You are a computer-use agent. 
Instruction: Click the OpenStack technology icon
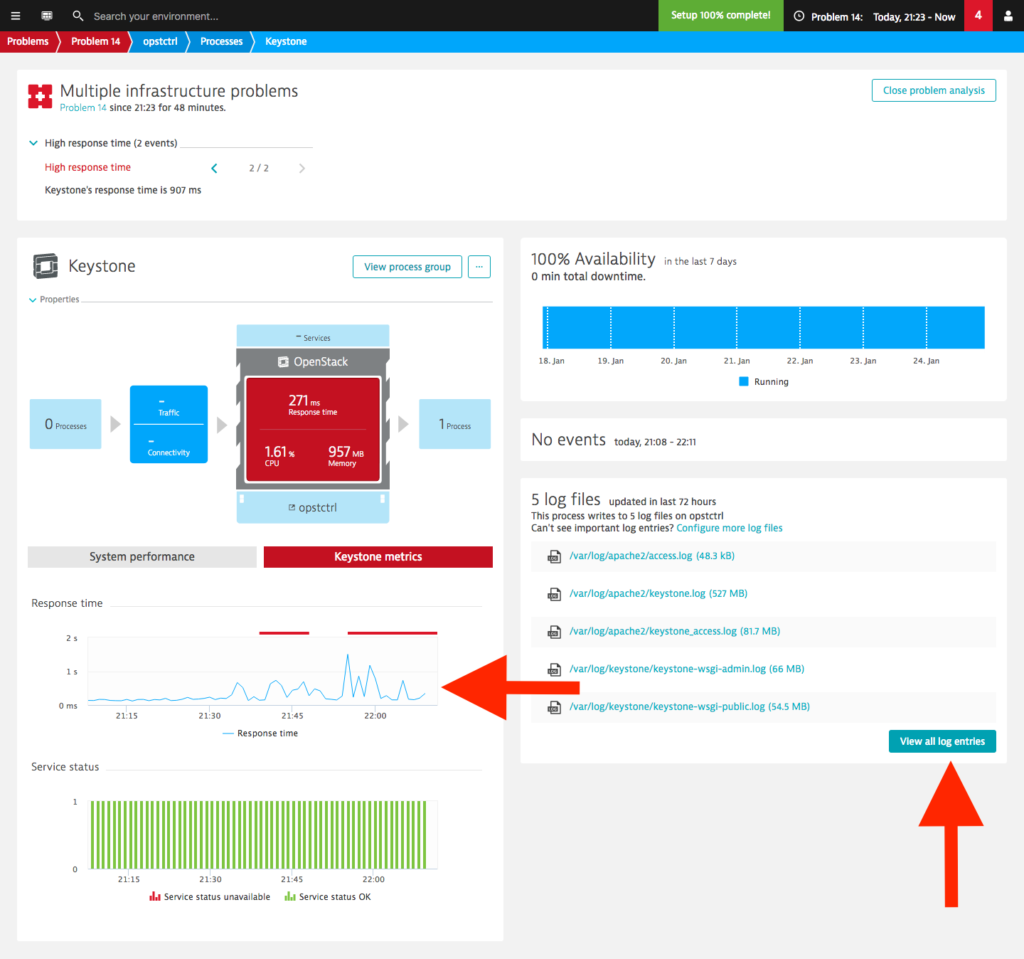coord(283,362)
